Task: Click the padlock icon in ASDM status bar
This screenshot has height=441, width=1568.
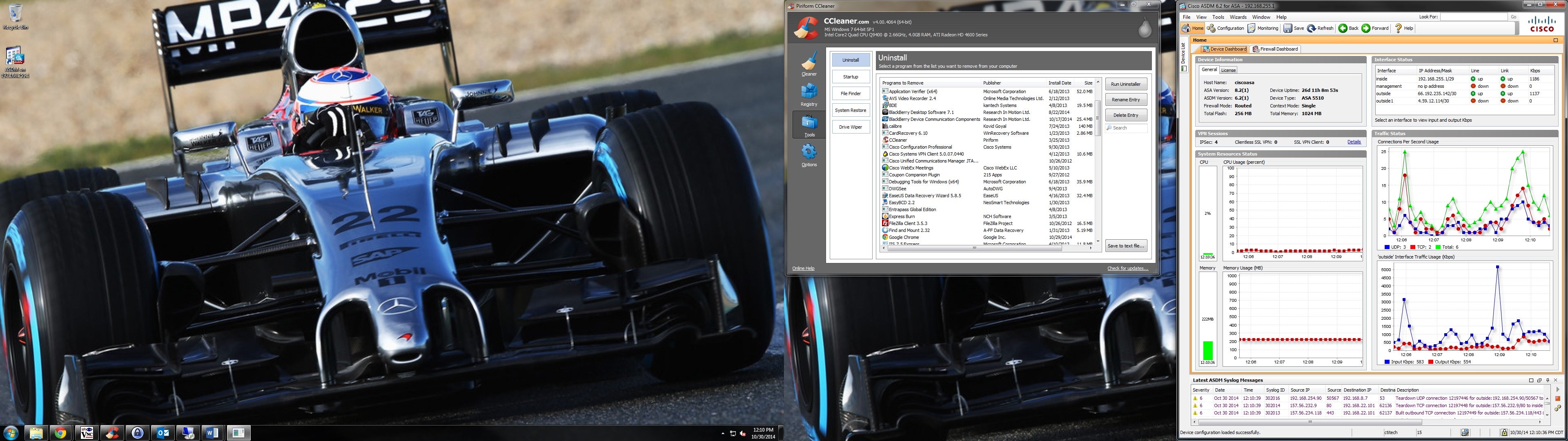Action: (x=1503, y=432)
